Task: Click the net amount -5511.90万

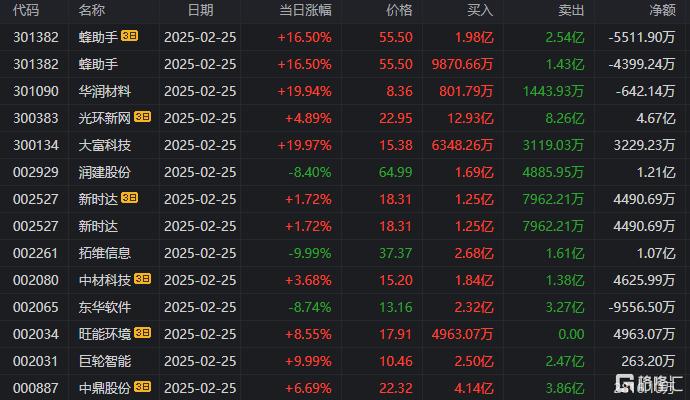Action: point(642,37)
